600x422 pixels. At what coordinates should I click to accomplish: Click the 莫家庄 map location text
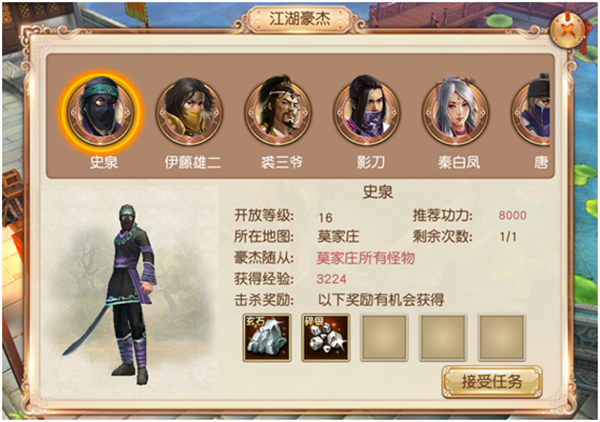338,236
